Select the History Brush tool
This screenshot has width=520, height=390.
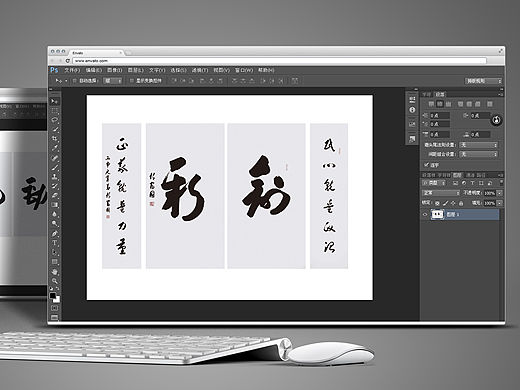(x=54, y=186)
